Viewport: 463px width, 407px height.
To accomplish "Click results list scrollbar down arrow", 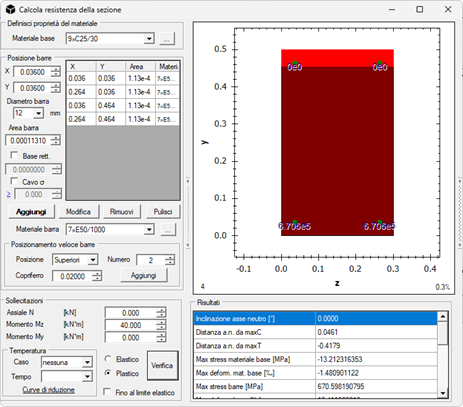I will pos(442,393).
